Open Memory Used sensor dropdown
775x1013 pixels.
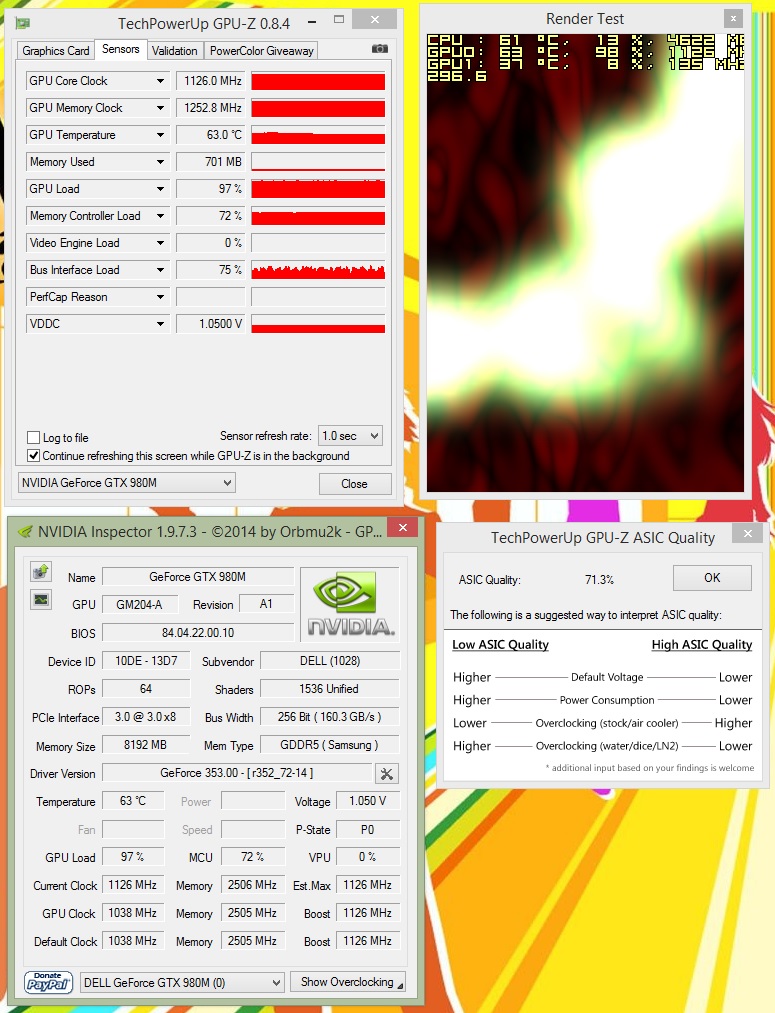tap(160, 162)
